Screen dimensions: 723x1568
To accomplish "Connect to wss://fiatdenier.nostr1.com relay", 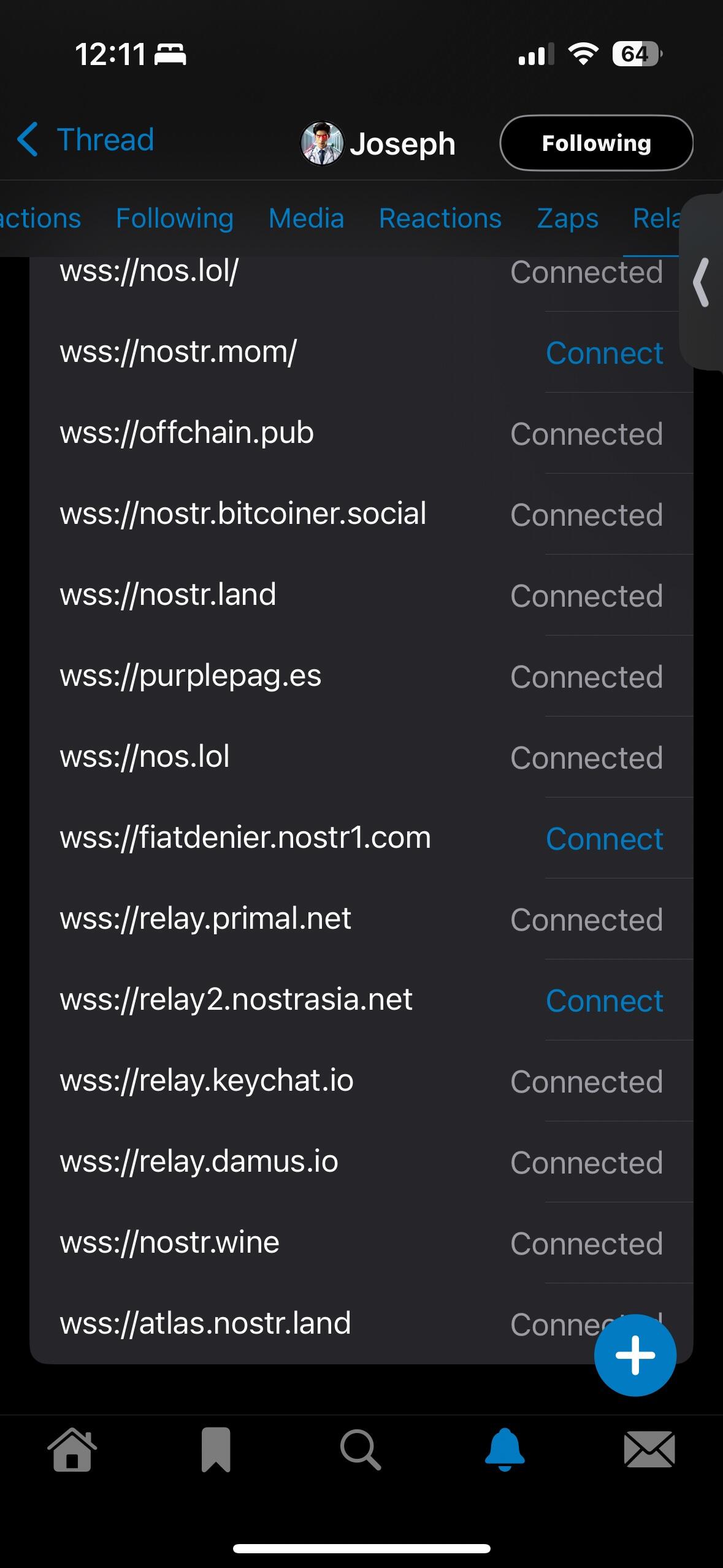I will [x=604, y=839].
